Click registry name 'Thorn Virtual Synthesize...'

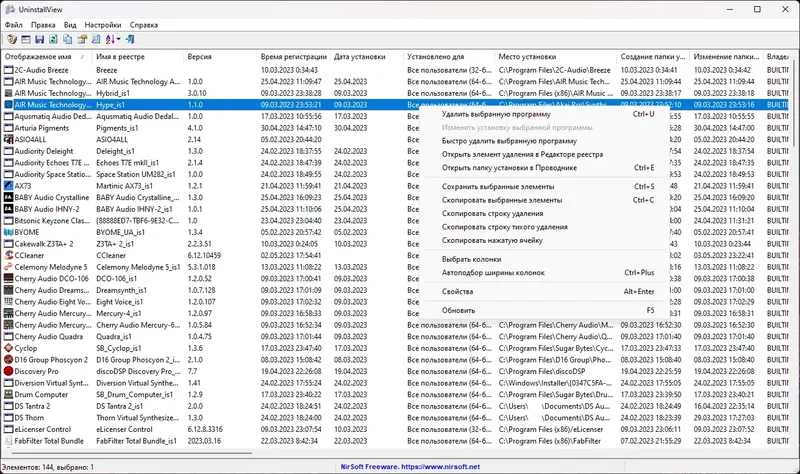tap(137, 418)
